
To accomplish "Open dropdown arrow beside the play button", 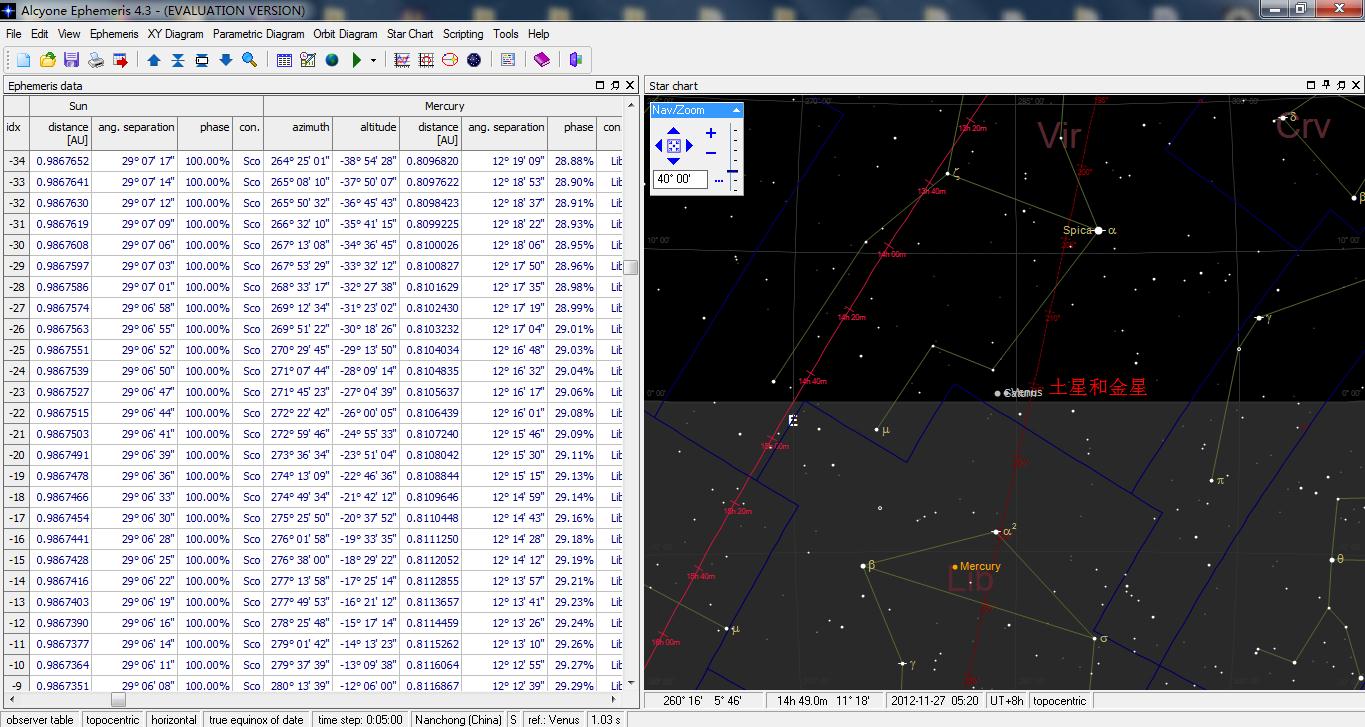I will coord(374,60).
